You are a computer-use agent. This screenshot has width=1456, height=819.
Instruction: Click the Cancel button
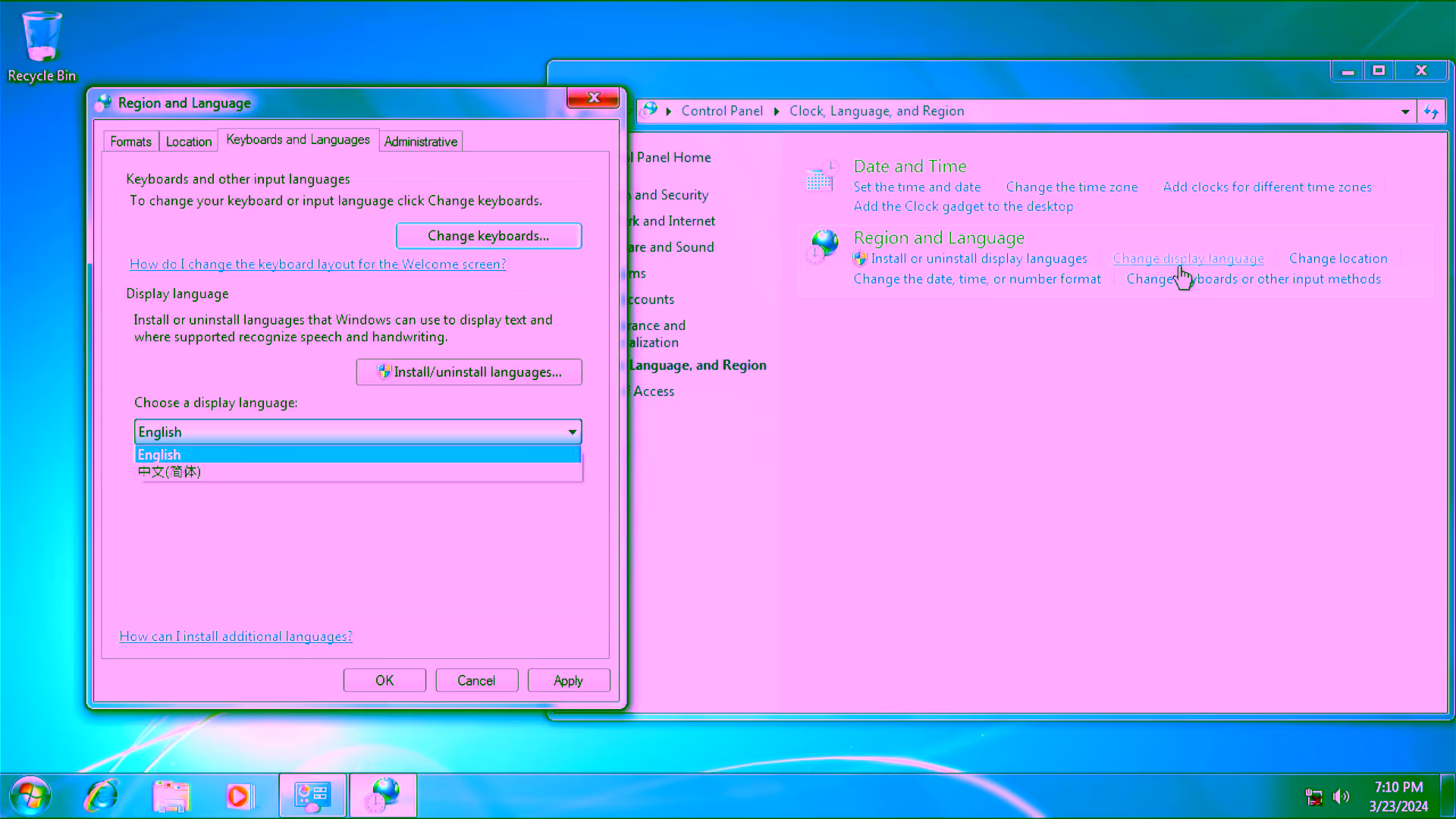(476, 681)
